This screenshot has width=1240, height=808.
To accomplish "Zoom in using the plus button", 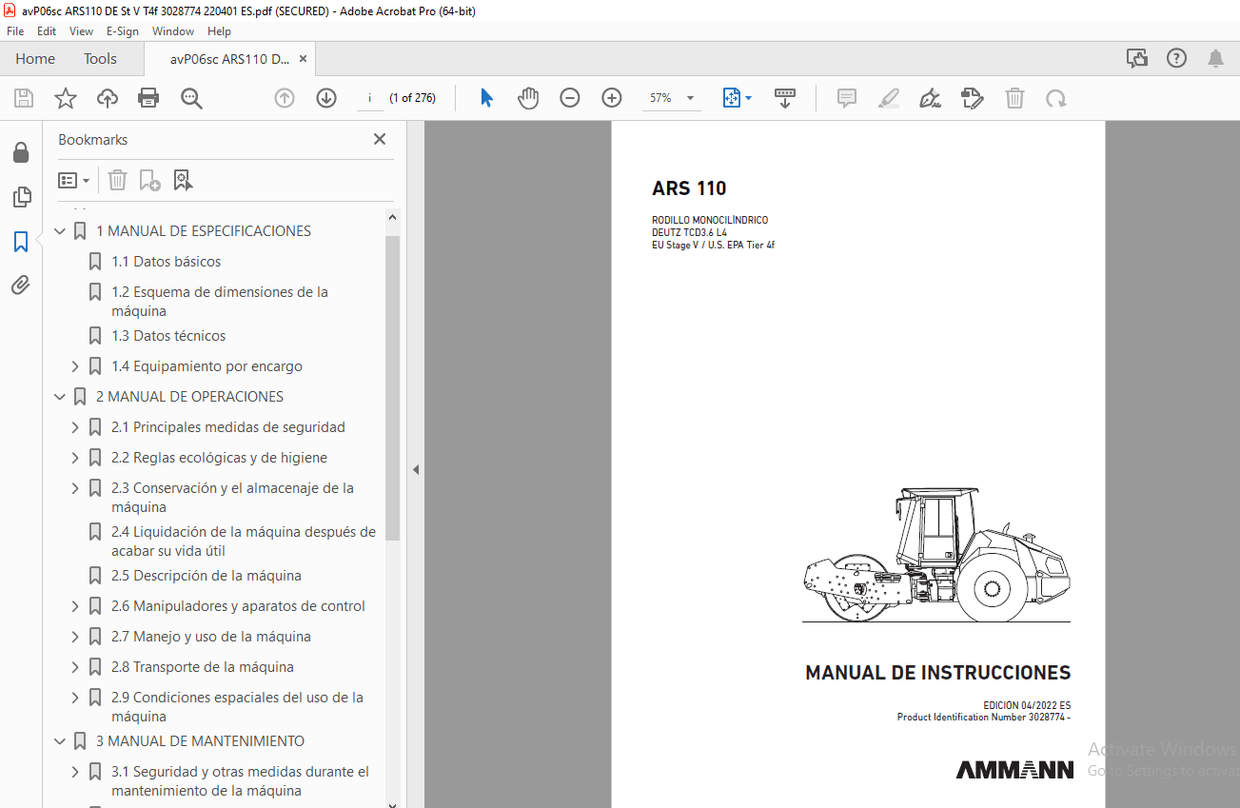I will point(611,98).
